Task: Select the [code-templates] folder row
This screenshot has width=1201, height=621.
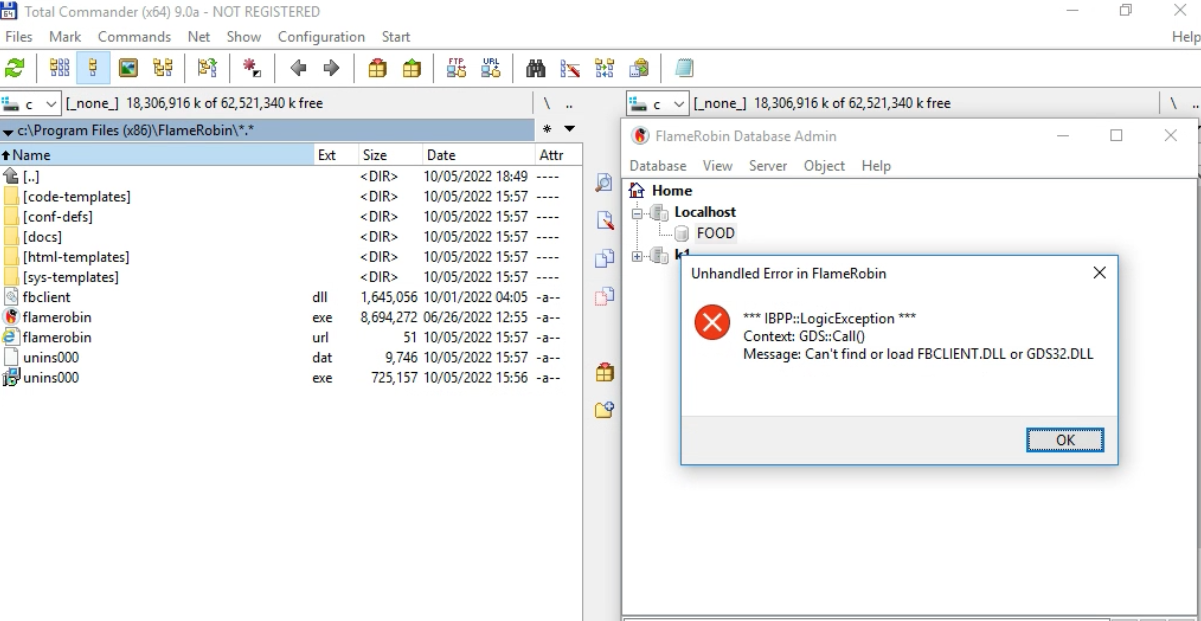Action: (290, 197)
